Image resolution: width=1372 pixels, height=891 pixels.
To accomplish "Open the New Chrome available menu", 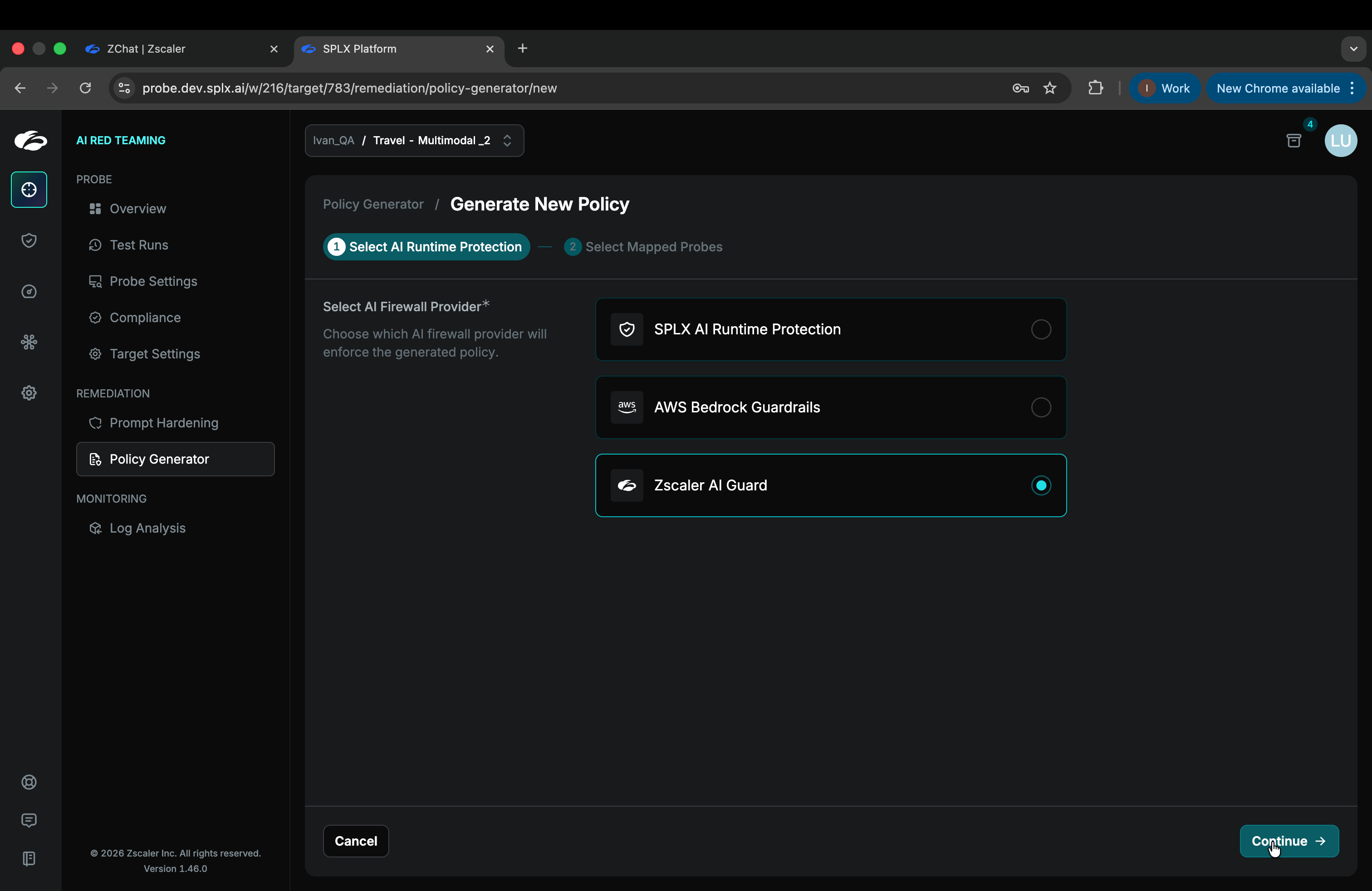I will [1285, 88].
